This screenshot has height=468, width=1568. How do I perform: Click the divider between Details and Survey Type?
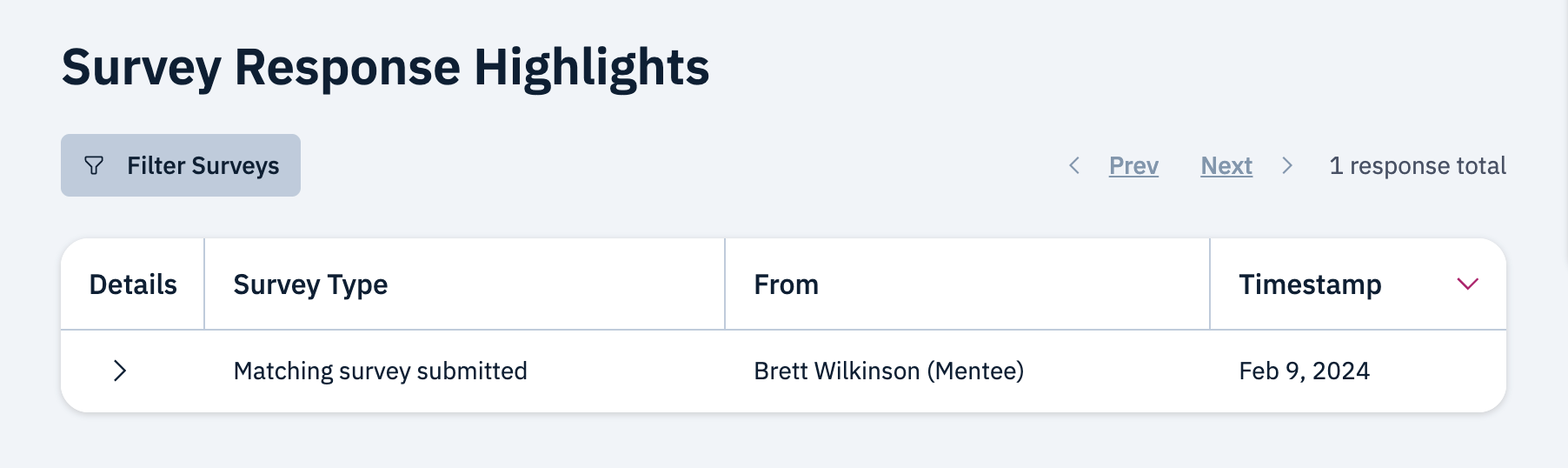(204, 284)
